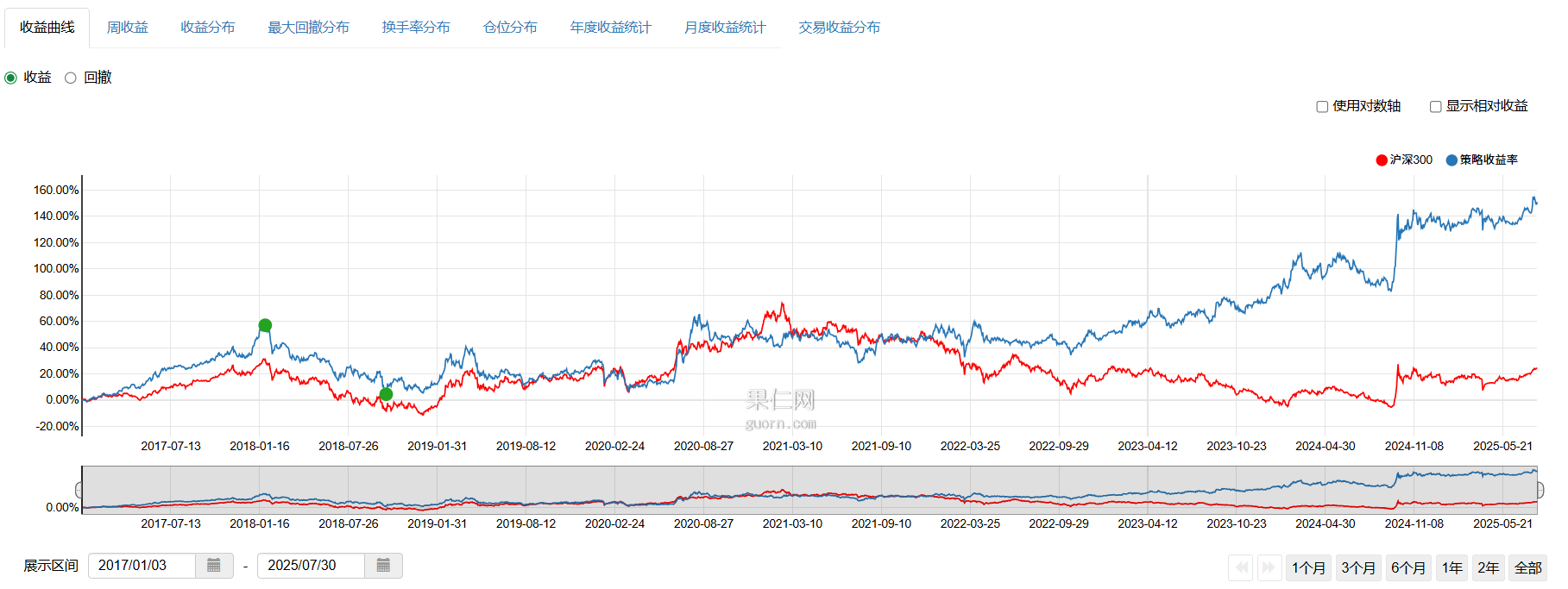Screen dimensions: 1568x589
Task: Set range to 6个月
Action: (x=1408, y=567)
